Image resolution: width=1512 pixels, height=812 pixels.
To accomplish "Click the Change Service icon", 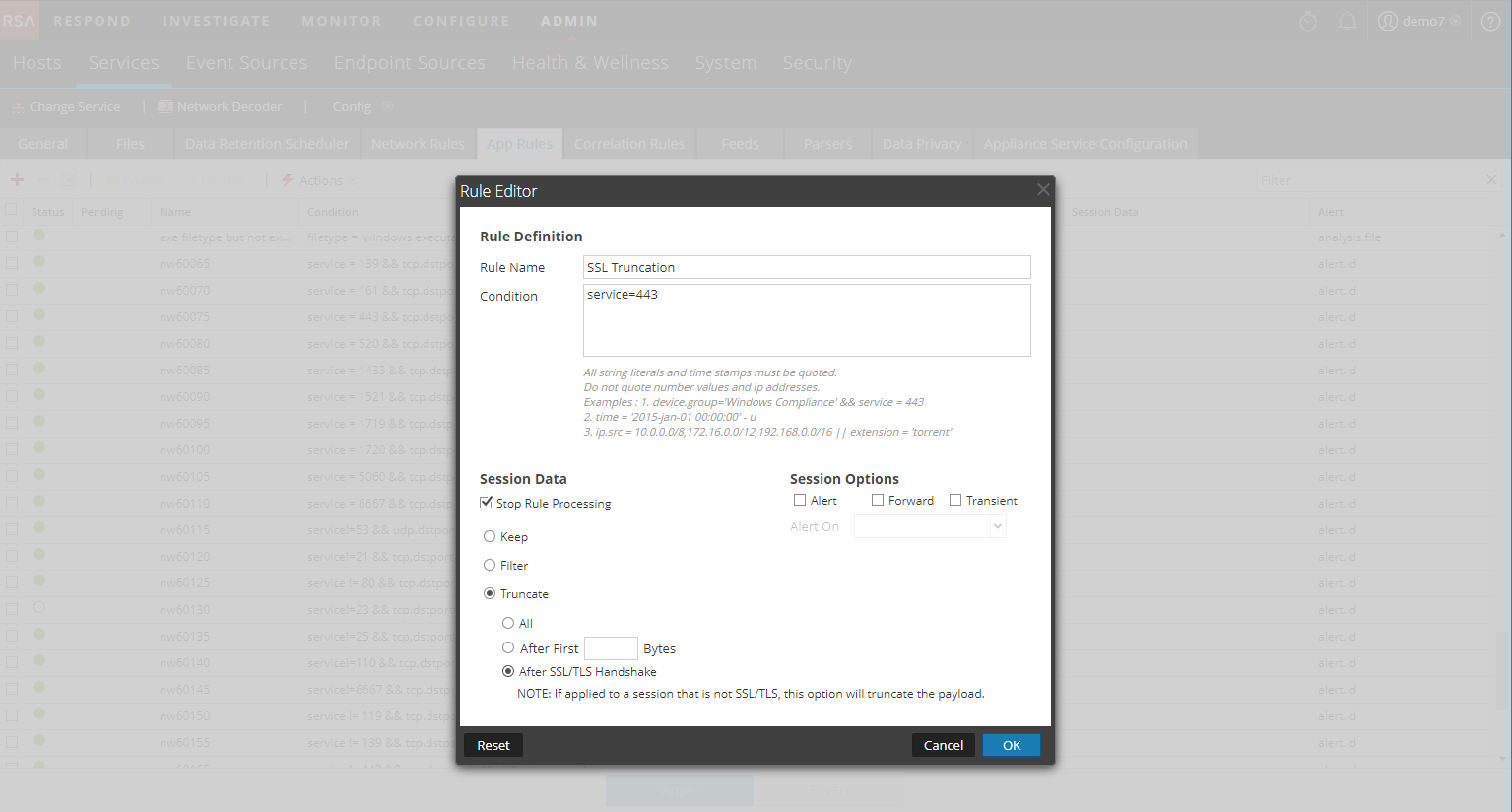I will [17, 105].
